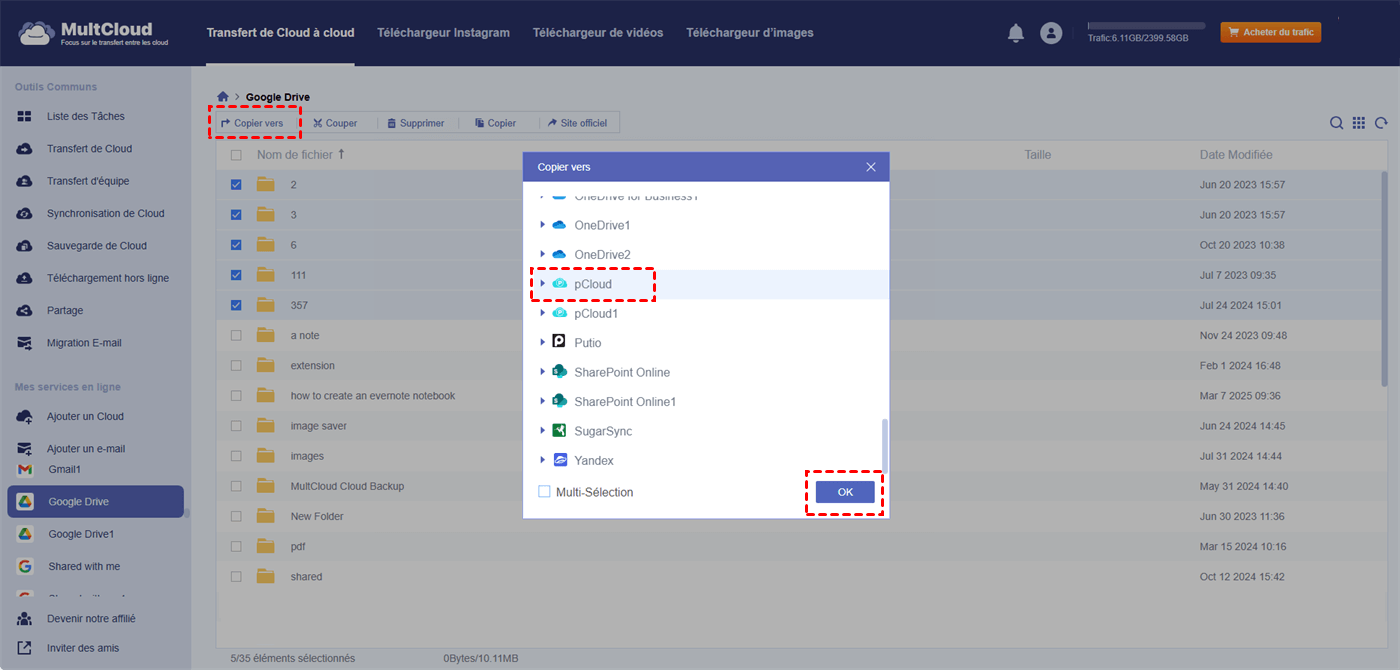Image resolution: width=1400 pixels, height=670 pixels.
Task: Click the traffic usage progress bar
Action: [1146, 26]
